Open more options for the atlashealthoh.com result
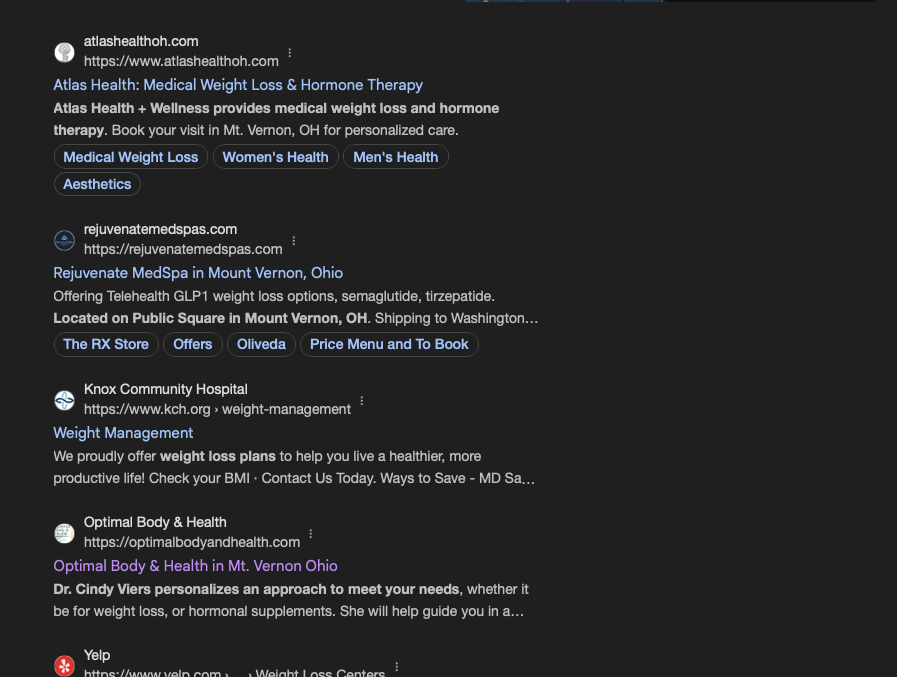This screenshot has height=677, width=897. [290, 53]
